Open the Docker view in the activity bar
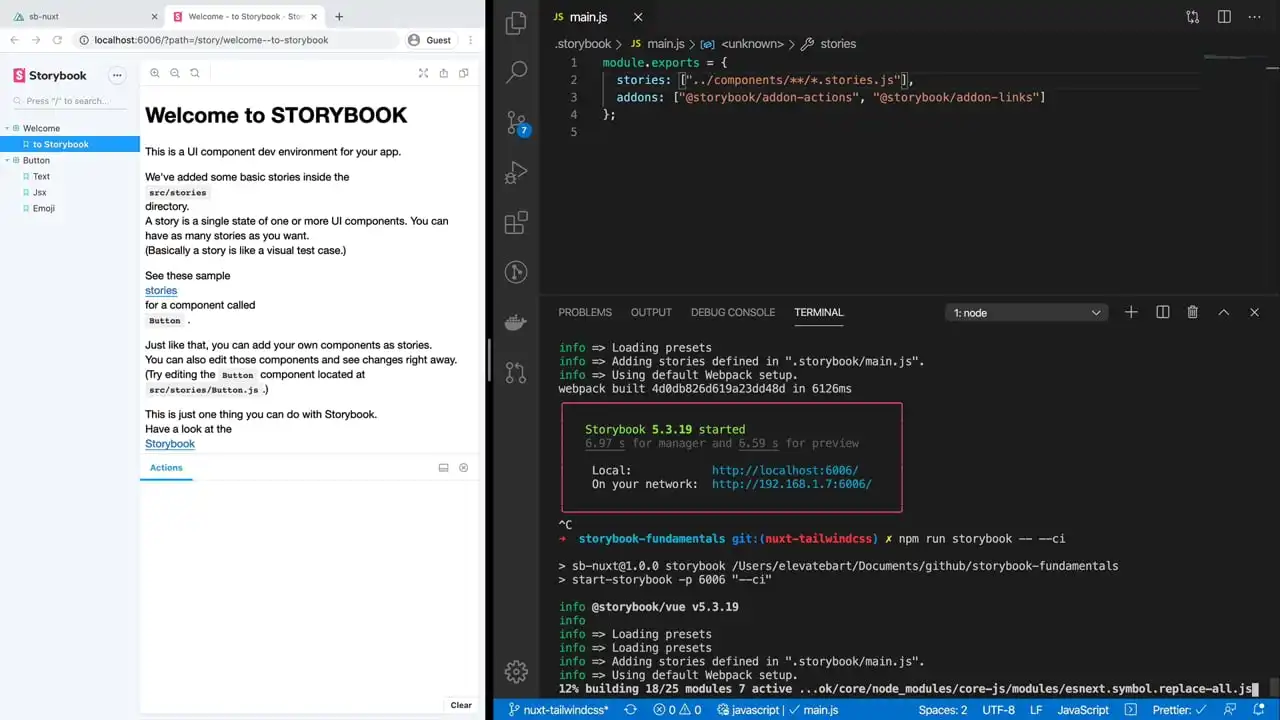Image resolution: width=1280 pixels, height=720 pixels. (516, 323)
